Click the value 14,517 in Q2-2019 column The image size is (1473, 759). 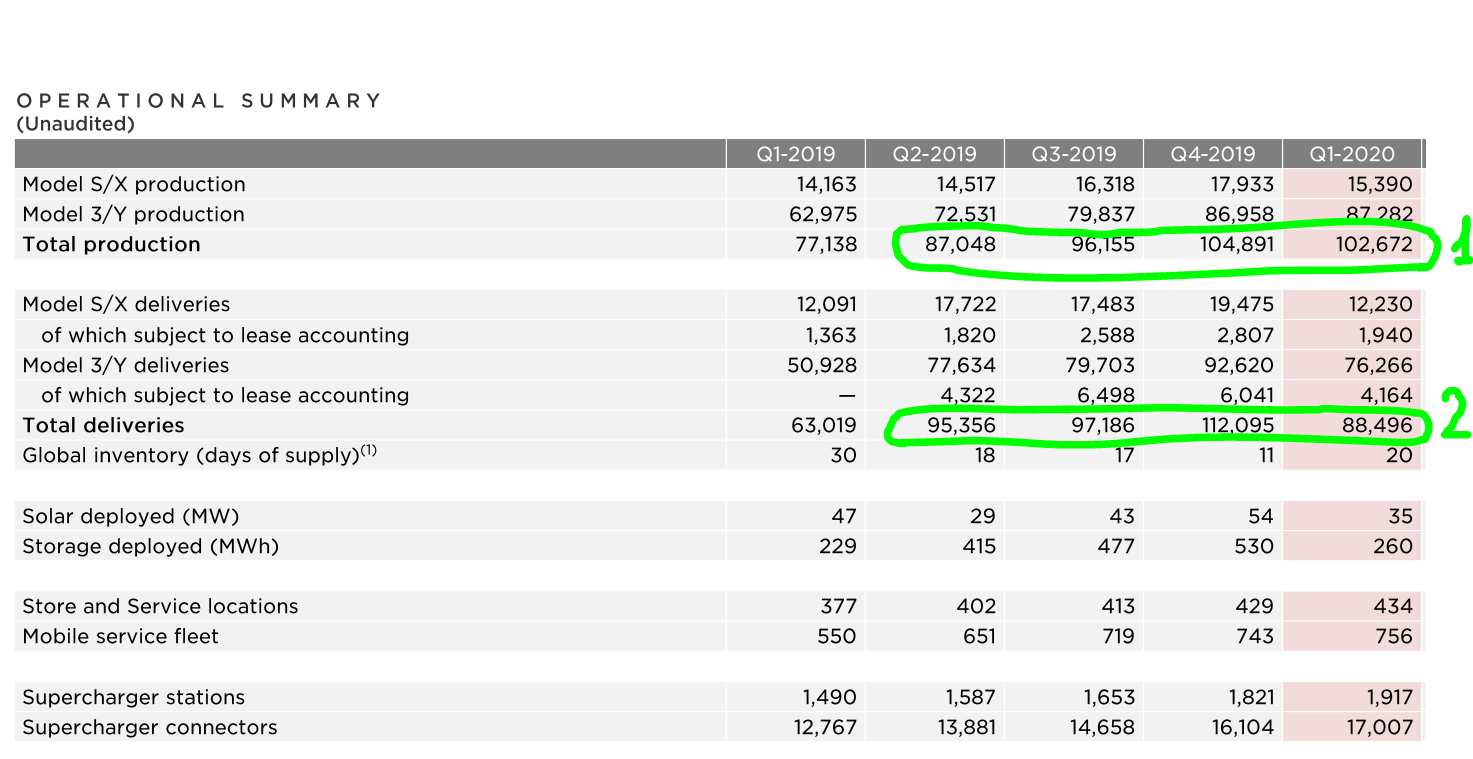(x=965, y=184)
